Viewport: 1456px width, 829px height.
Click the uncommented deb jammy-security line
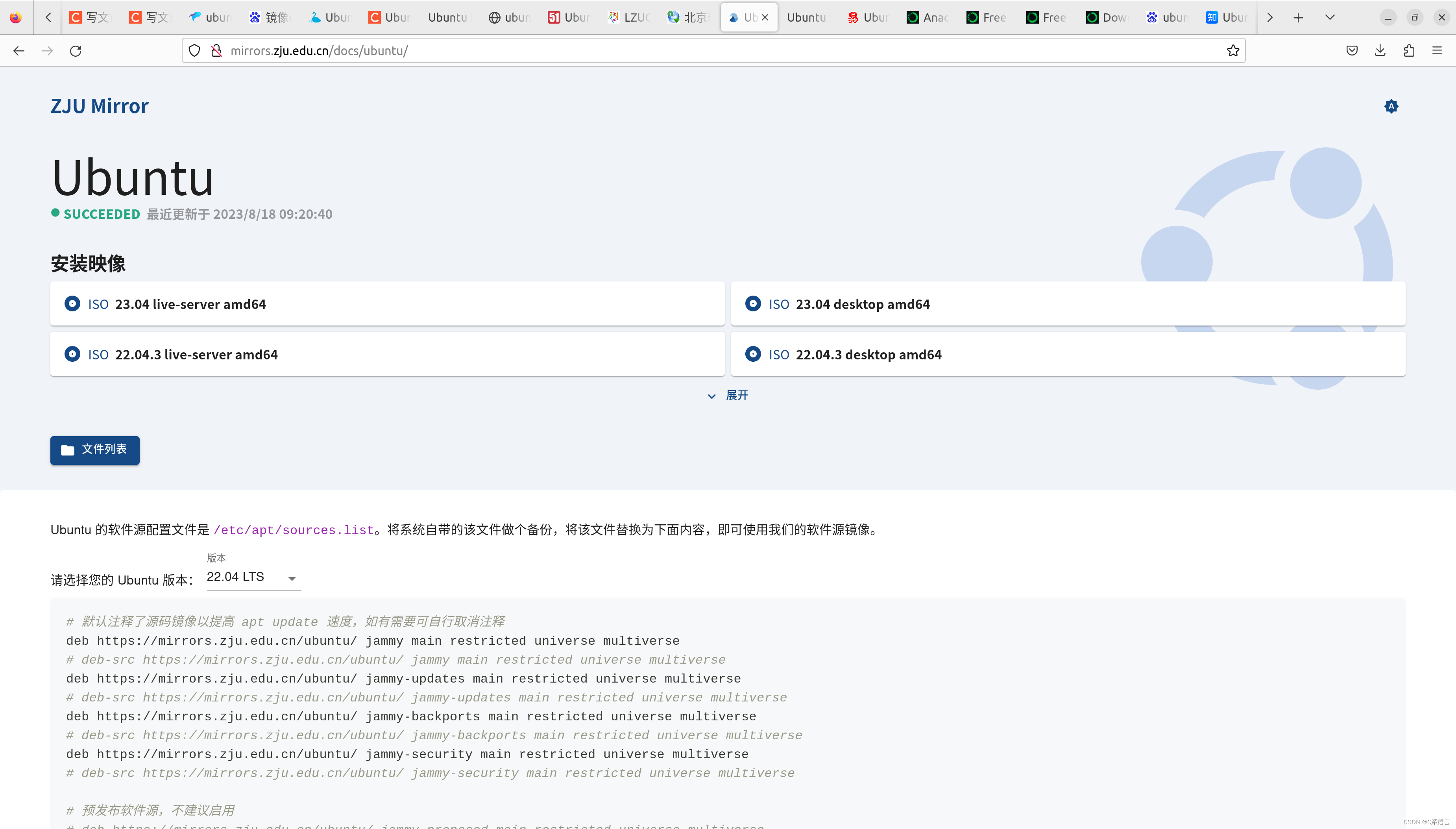coord(408,755)
